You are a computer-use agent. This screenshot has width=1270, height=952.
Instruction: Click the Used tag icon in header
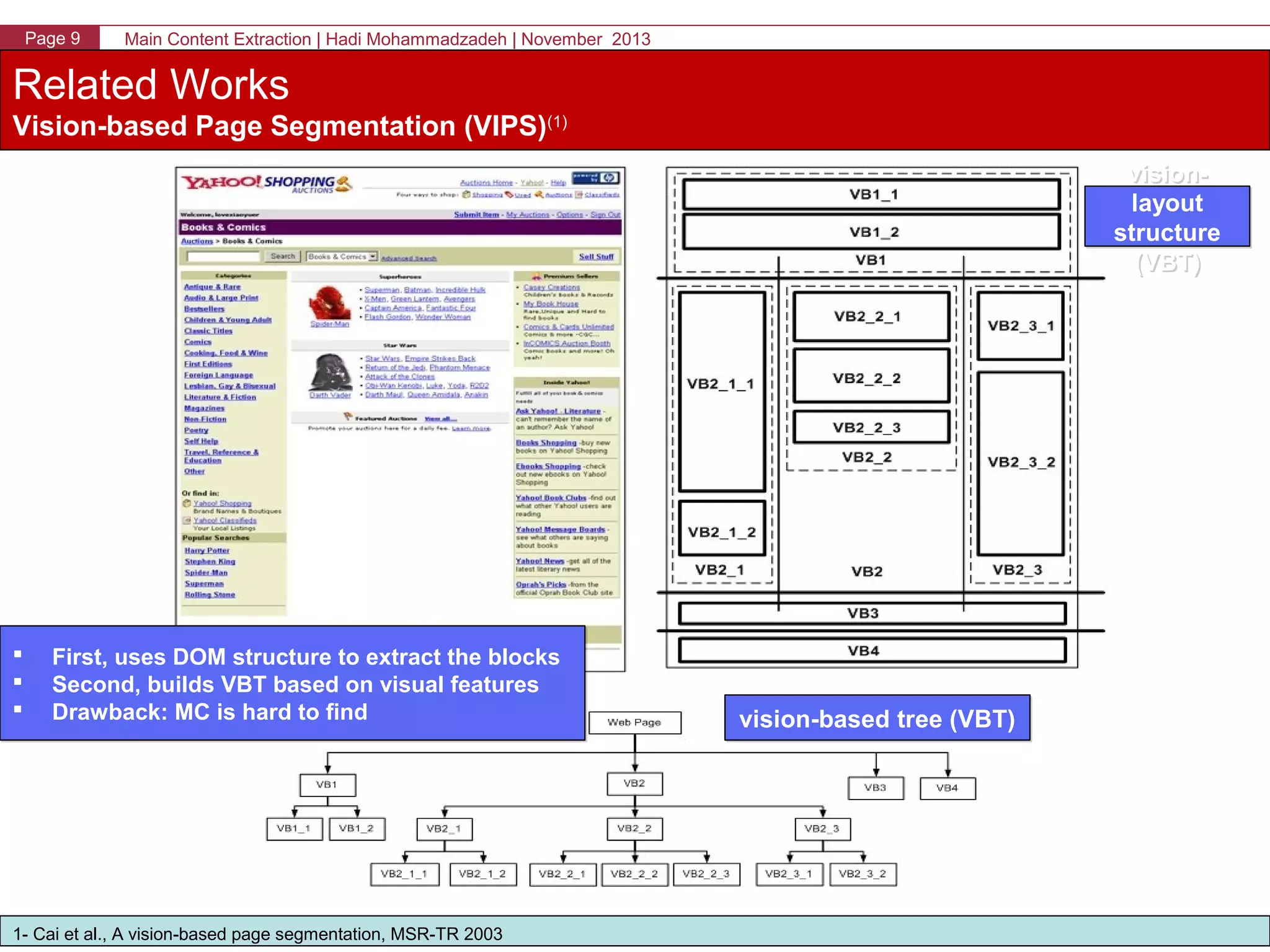(x=509, y=195)
